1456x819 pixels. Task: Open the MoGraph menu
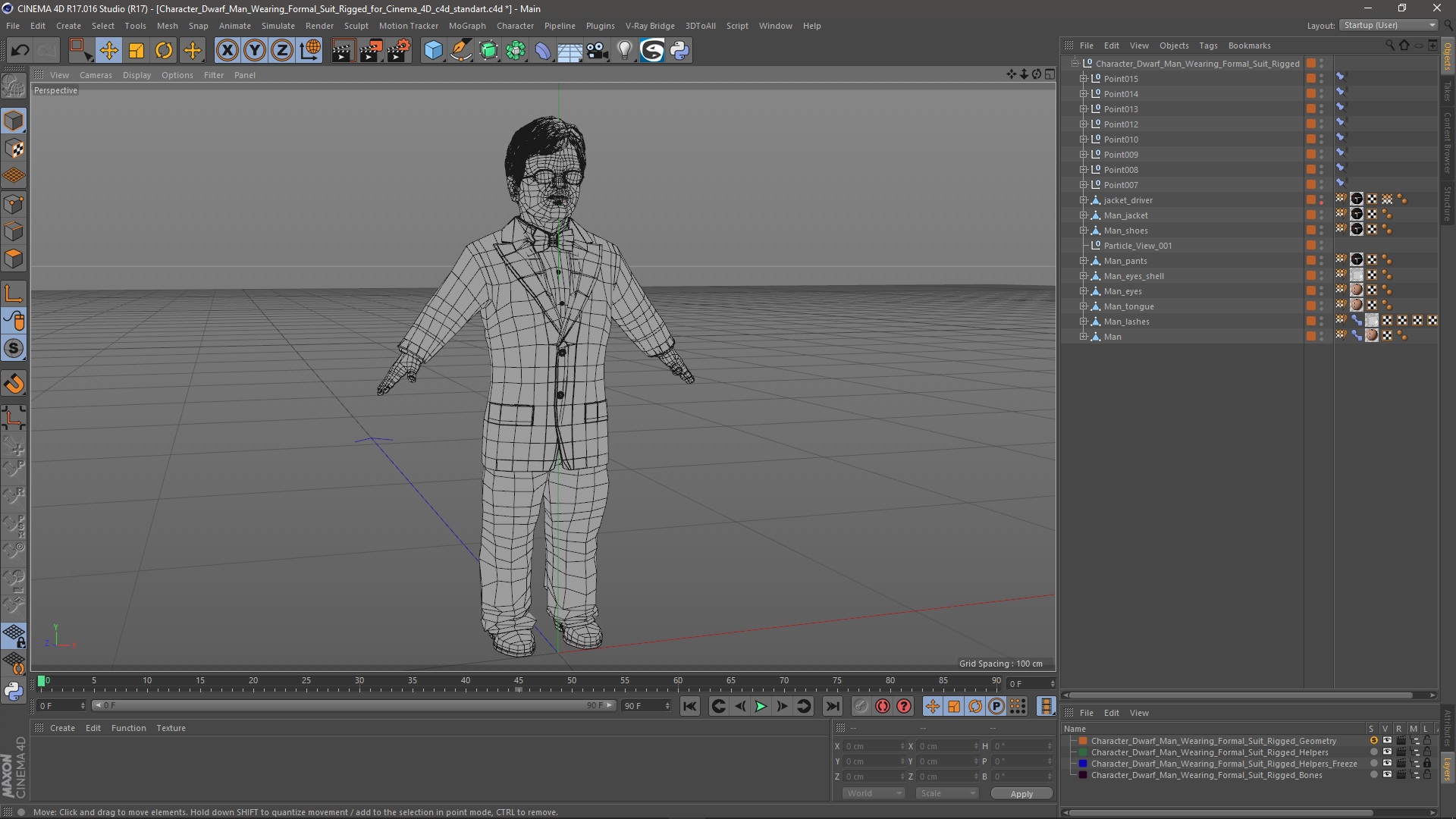point(467,26)
